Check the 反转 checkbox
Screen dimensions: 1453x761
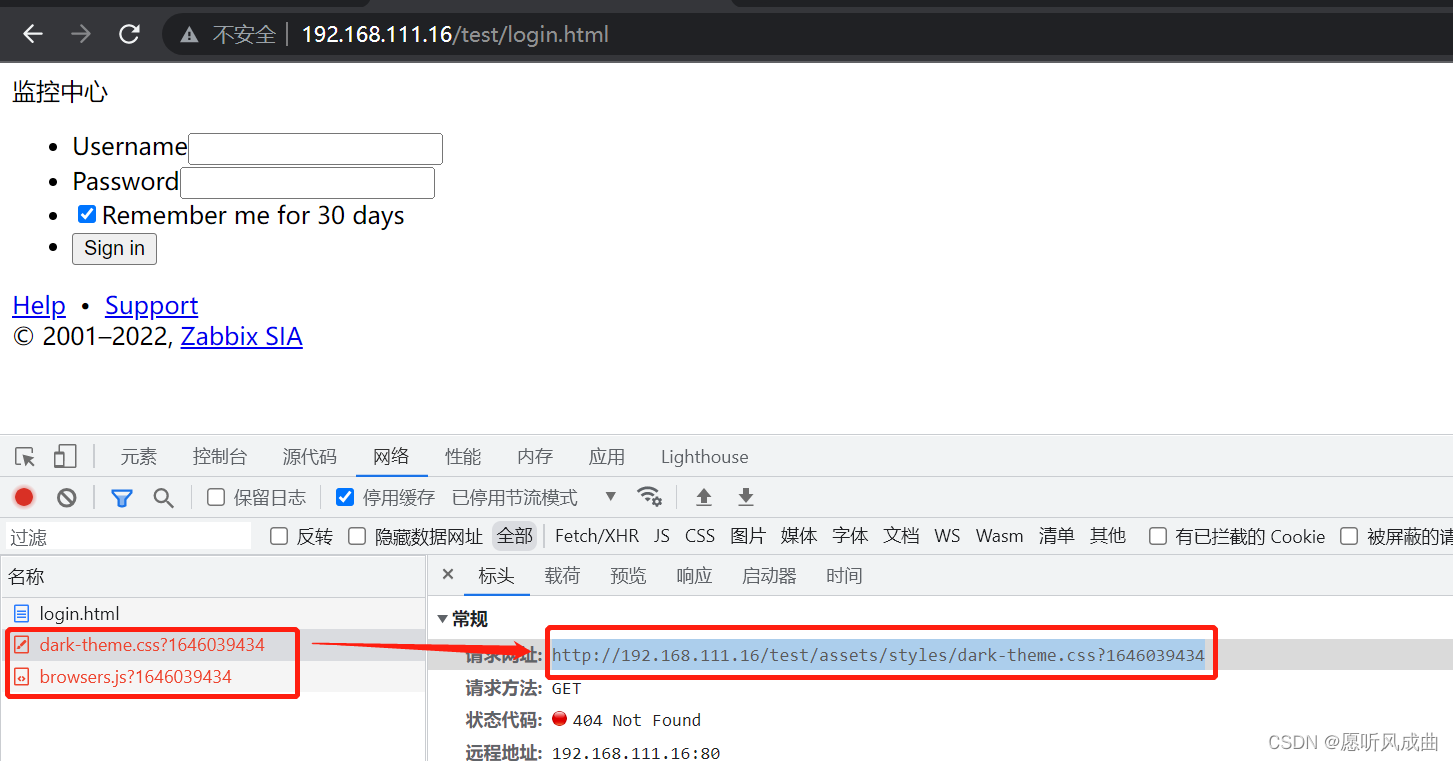279,536
